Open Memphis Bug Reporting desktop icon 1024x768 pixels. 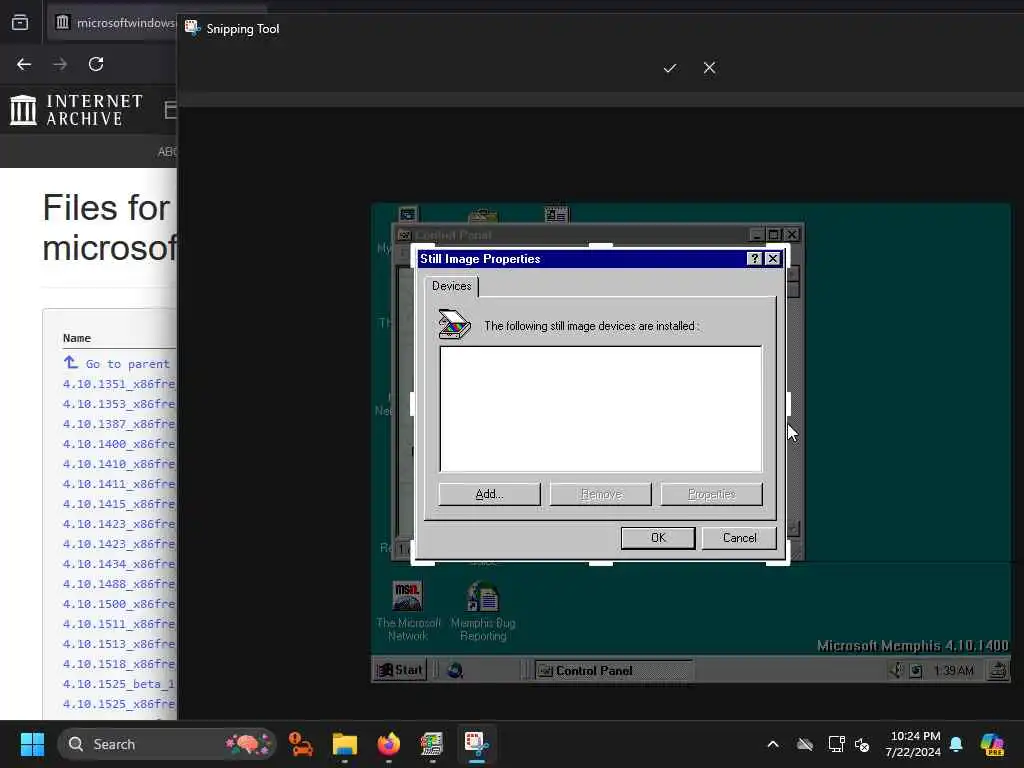(483, 611)
